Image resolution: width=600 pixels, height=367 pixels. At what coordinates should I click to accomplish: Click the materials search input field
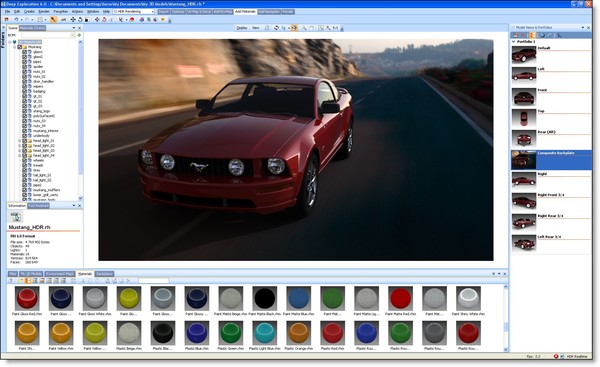[153, 281]
